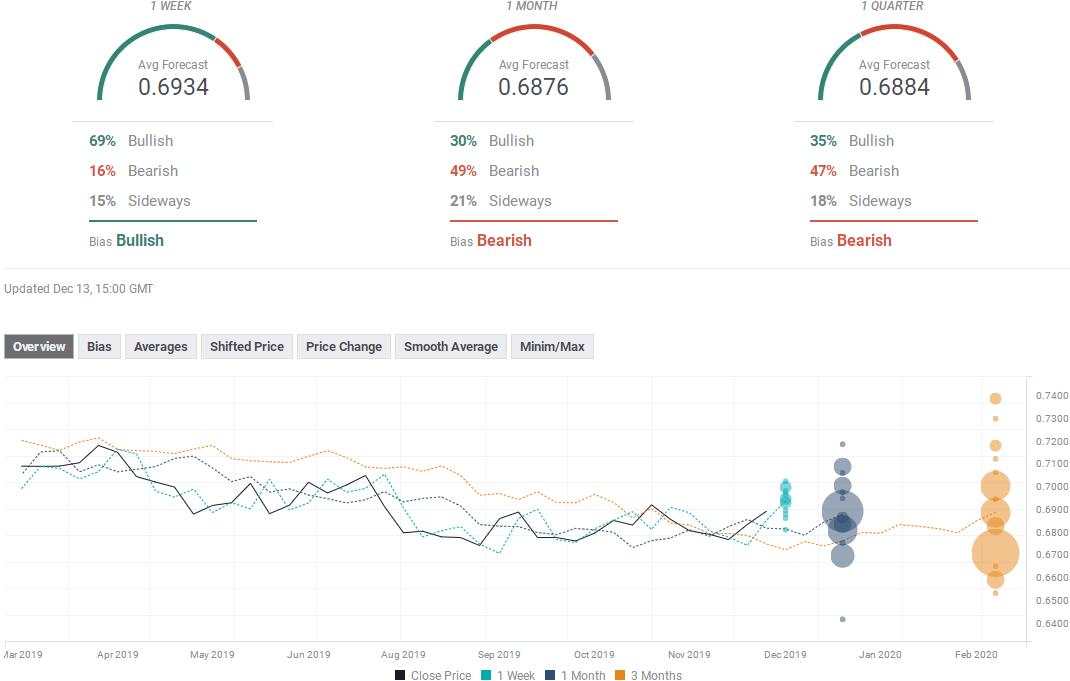The width and height of the screenshot is (1070, 681).
Task: Click the 0.7000 price axis label
Action: pyautogui.click(x=1052, y=487)
